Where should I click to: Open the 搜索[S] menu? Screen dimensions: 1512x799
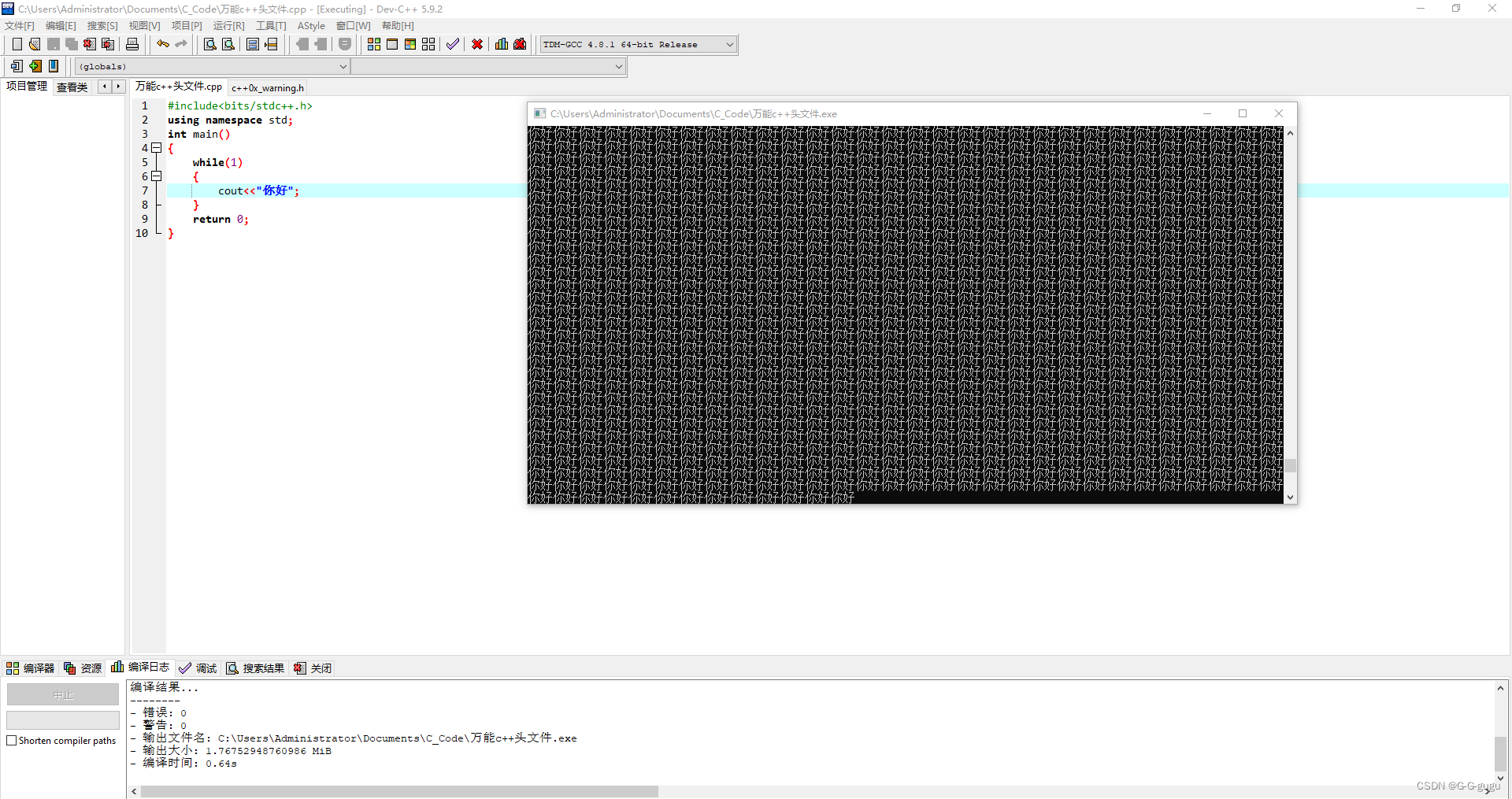coord(102,26)
